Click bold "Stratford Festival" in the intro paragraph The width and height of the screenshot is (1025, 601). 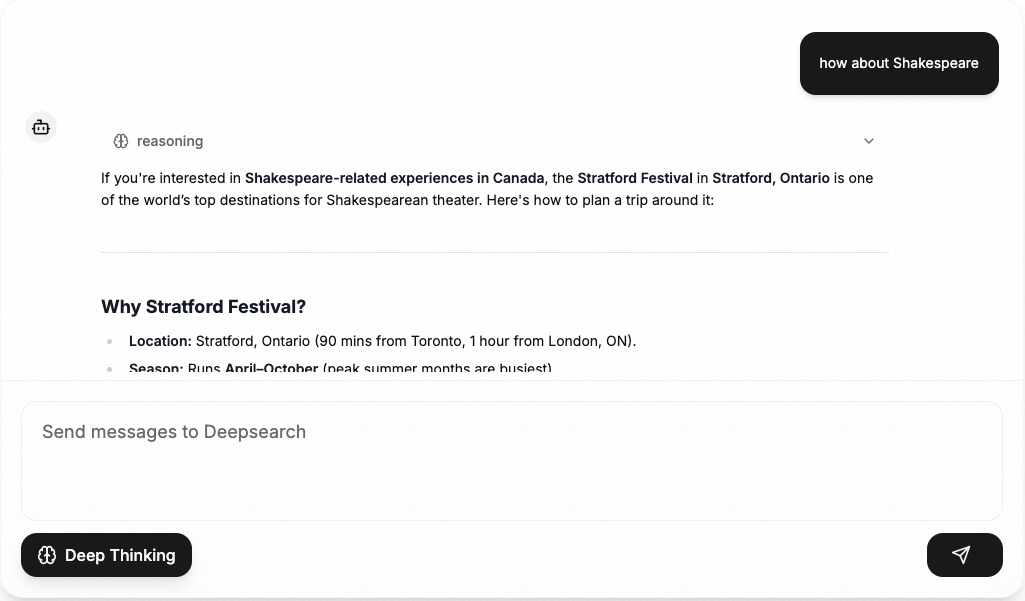click(x=635, y=178)
